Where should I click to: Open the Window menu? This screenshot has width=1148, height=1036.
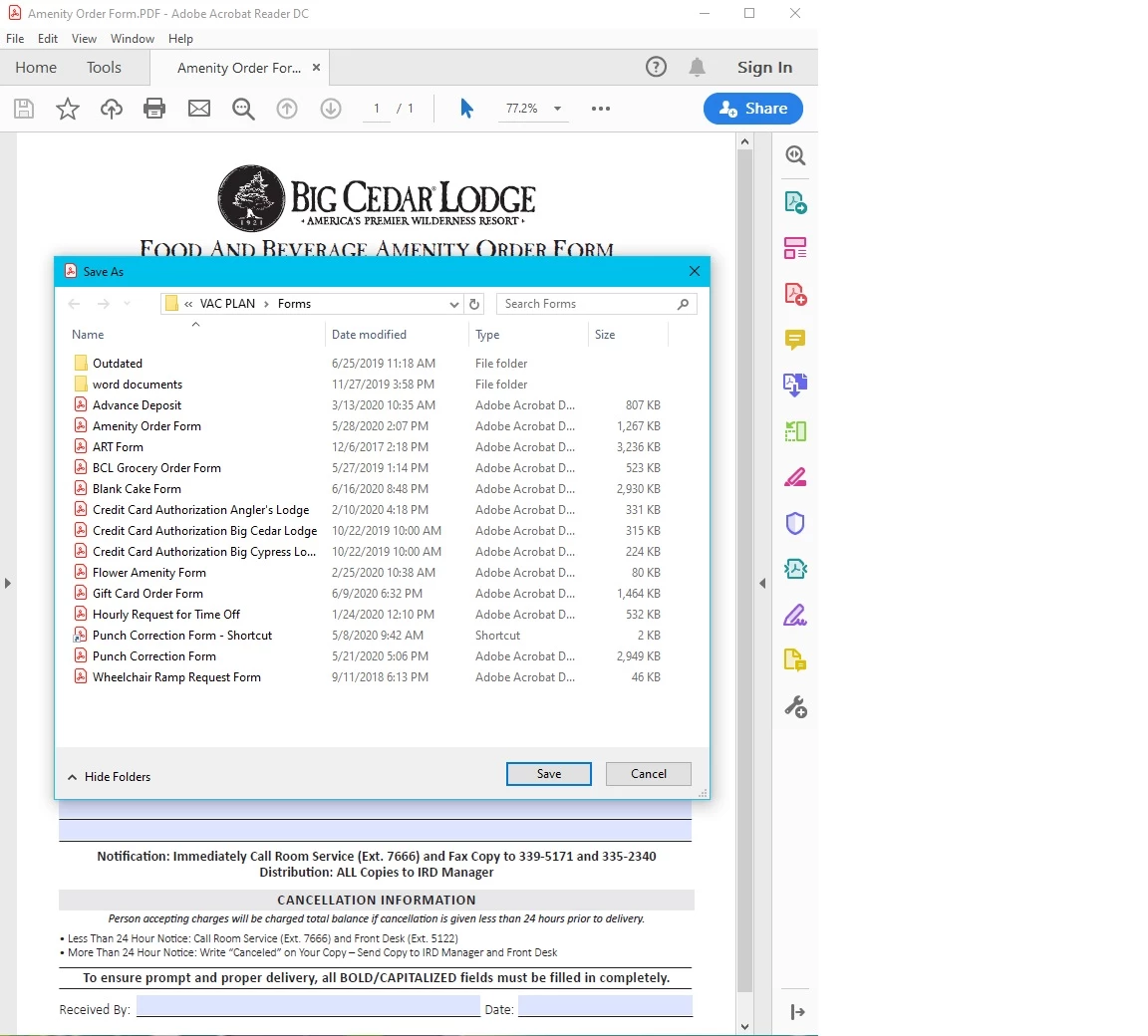pyautogui.click(x=133, y=39)
